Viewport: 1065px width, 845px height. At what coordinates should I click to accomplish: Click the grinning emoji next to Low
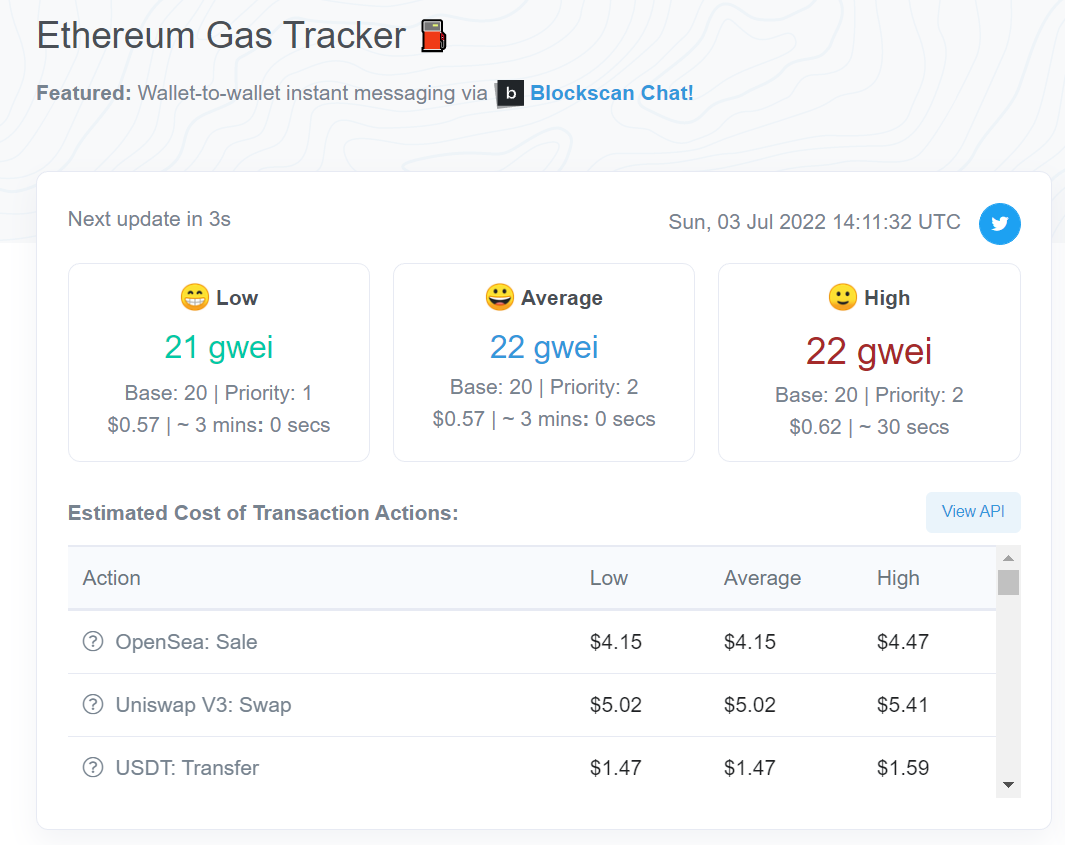tap(194, 297)
